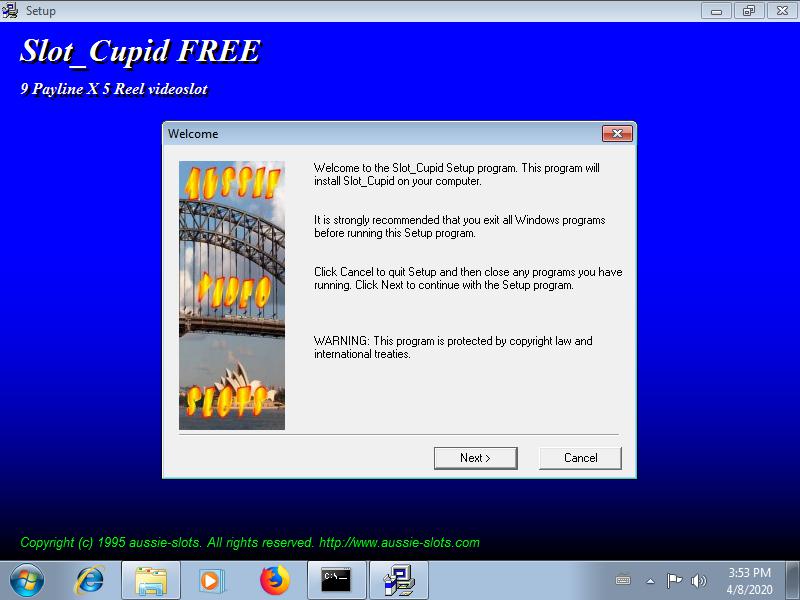
Task: Close the Welcome dialog with the red X
Action: [617, 134]
